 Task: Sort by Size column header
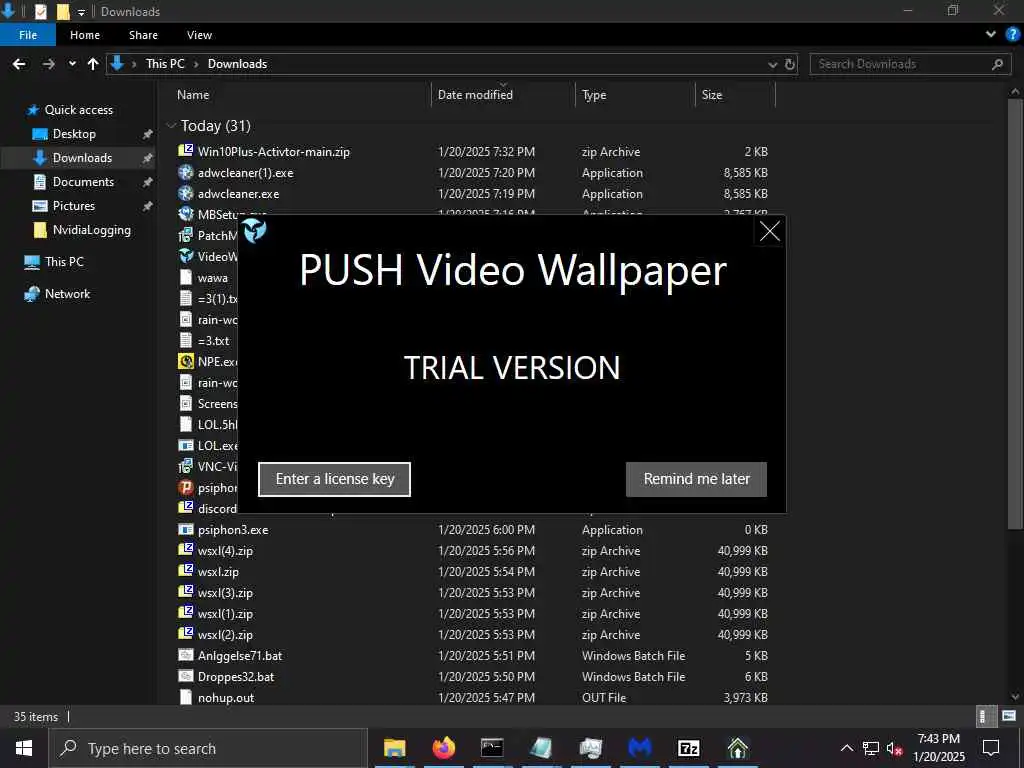click(712, 95)
